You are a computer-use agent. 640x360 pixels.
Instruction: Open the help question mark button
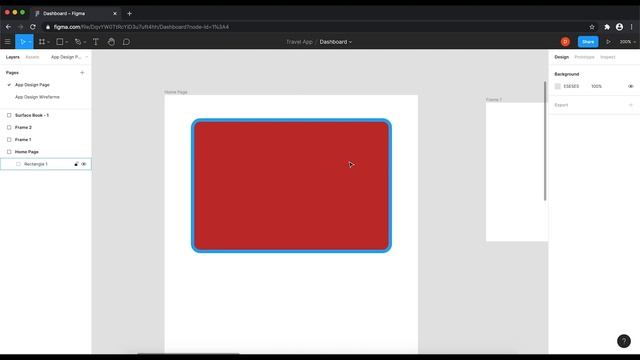[x=624, y=341]
